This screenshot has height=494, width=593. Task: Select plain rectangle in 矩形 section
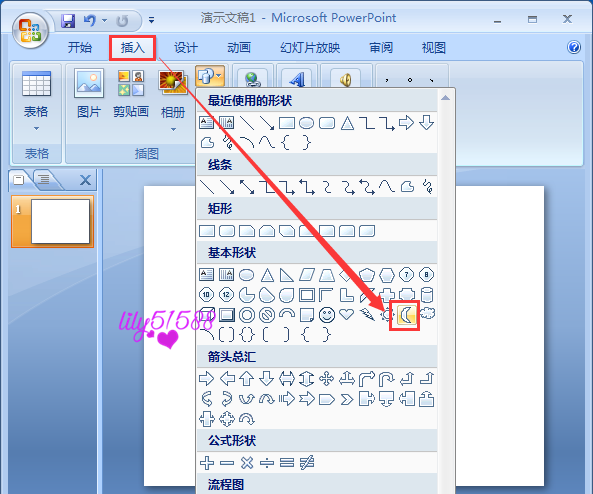pos(206,231)
